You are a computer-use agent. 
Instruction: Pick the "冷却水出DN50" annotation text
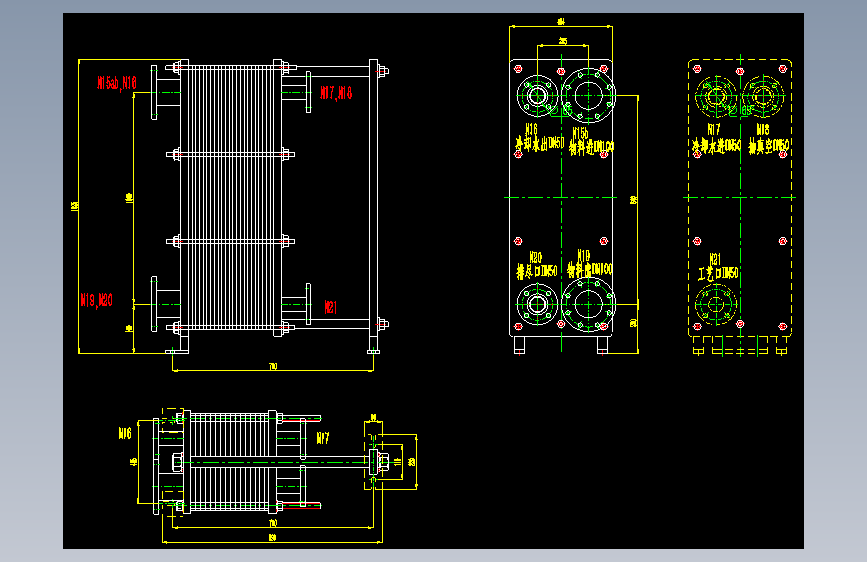click(x=540, y=143)
